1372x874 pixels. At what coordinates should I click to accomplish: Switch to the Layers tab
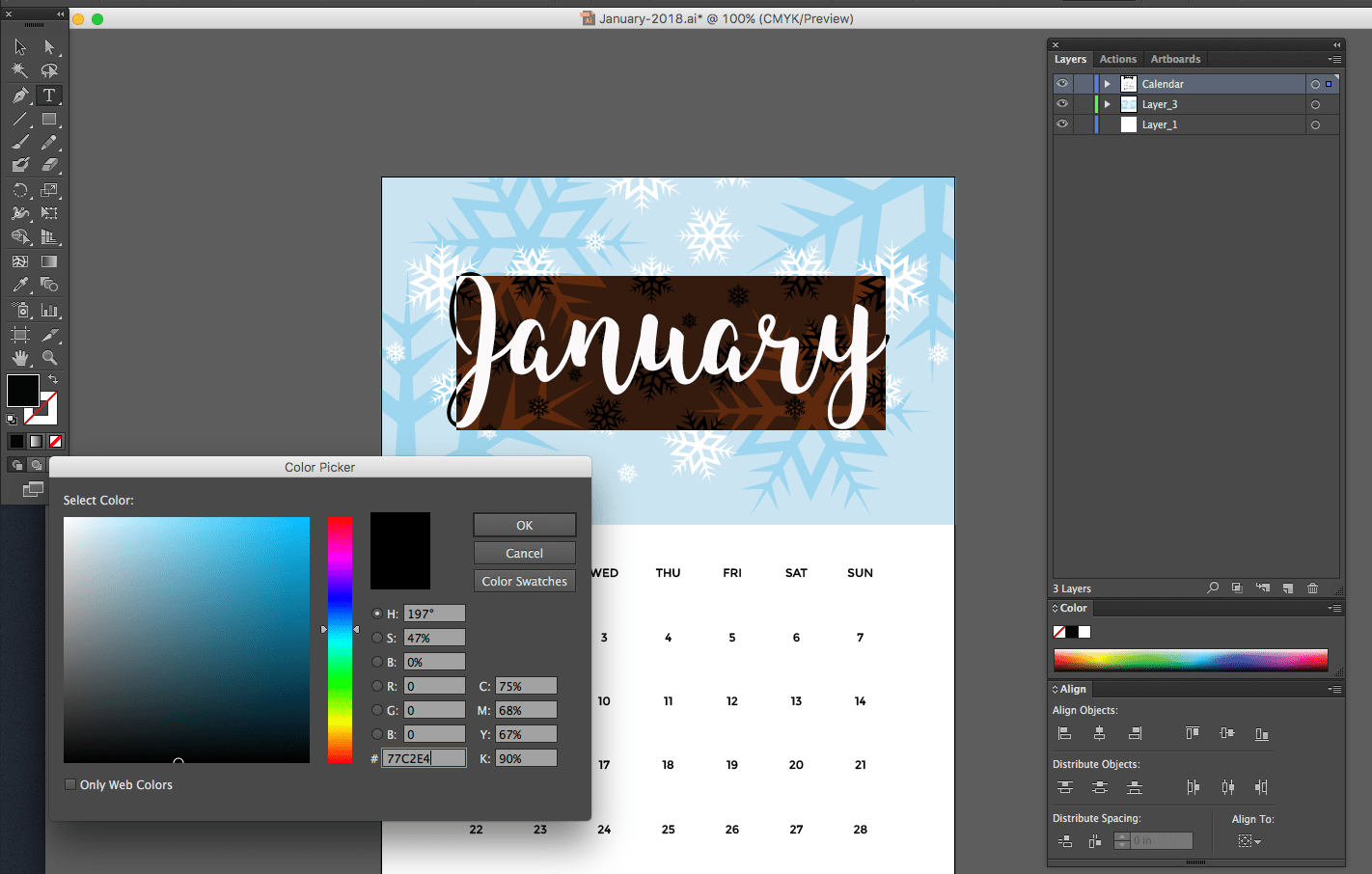click(x=1070, y=59)
